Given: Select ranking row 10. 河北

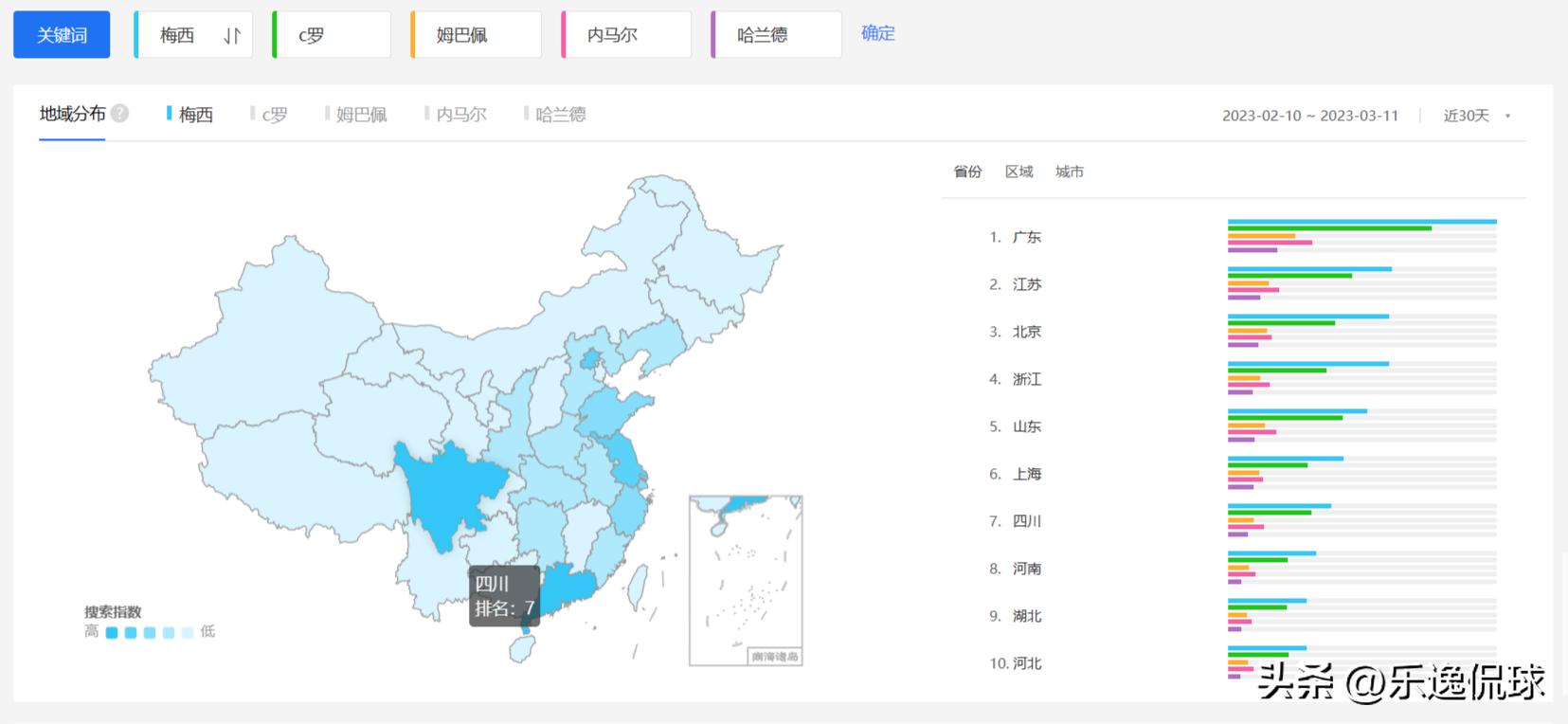Looking at the screenshot, I should click(x=1241, y=663).
